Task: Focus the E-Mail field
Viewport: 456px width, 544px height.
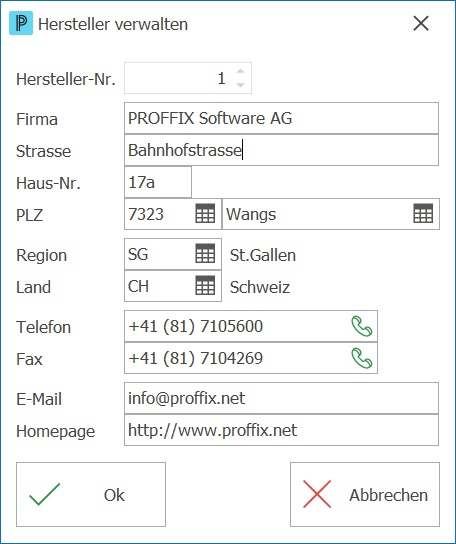Action: tap(281, 398)
